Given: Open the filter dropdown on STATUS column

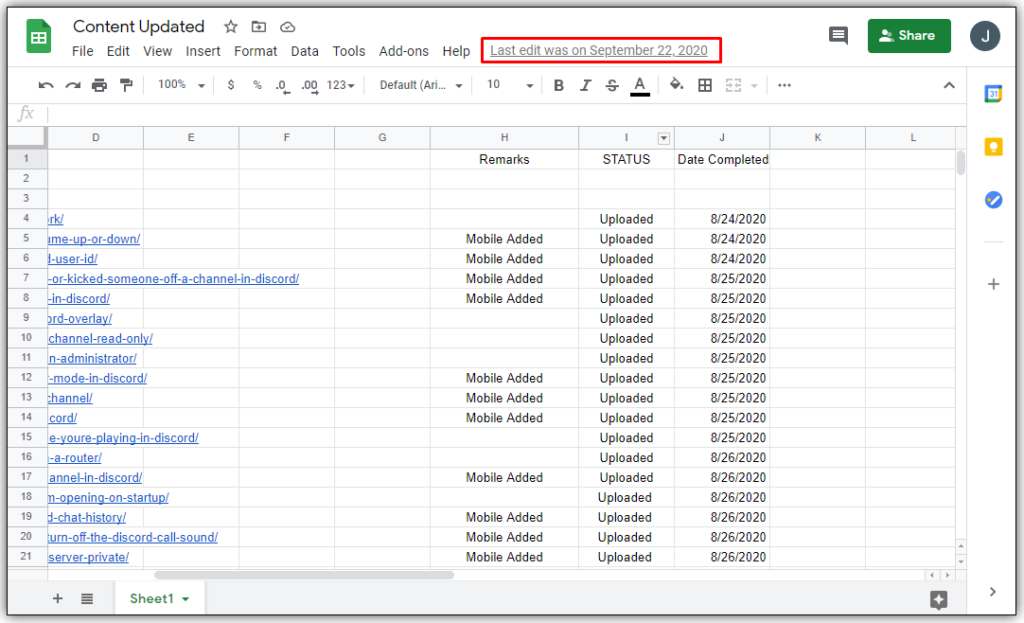Looking at the screenshot, I should click(663, 137).
